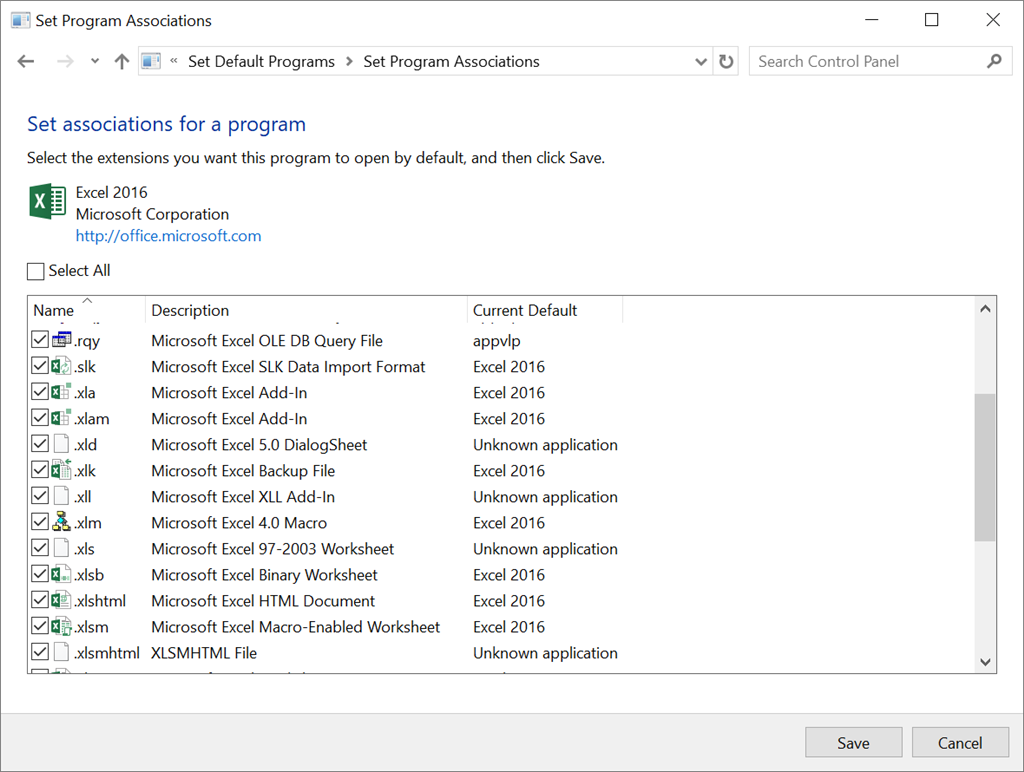1024x772 pixels.
Task: Uncheck the .xlam extension checkbox
Action: [x=40, y=418]
